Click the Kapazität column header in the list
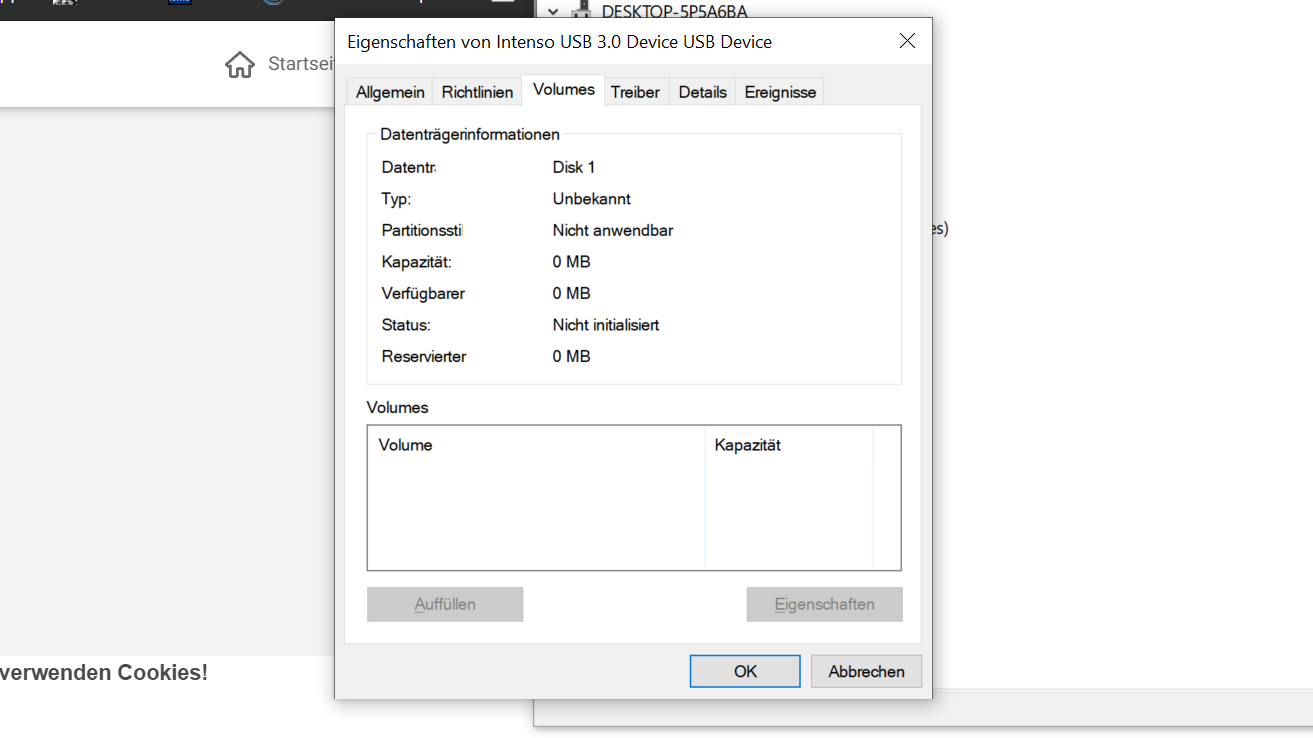 pyautogui.click(x=789, y=445)
